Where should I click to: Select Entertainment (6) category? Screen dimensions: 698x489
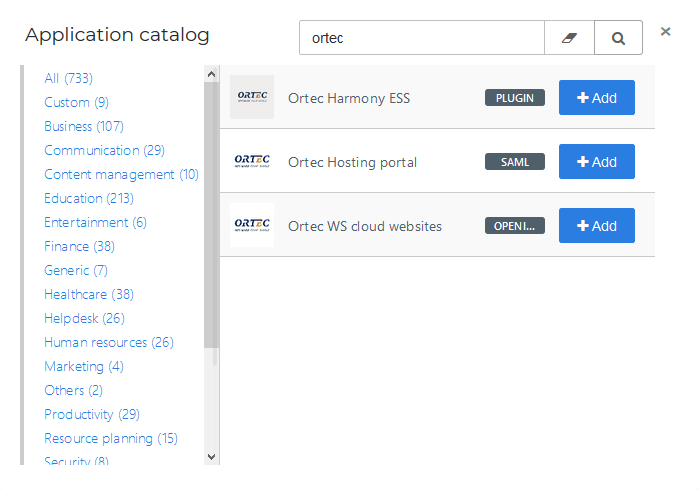point(95,223)
